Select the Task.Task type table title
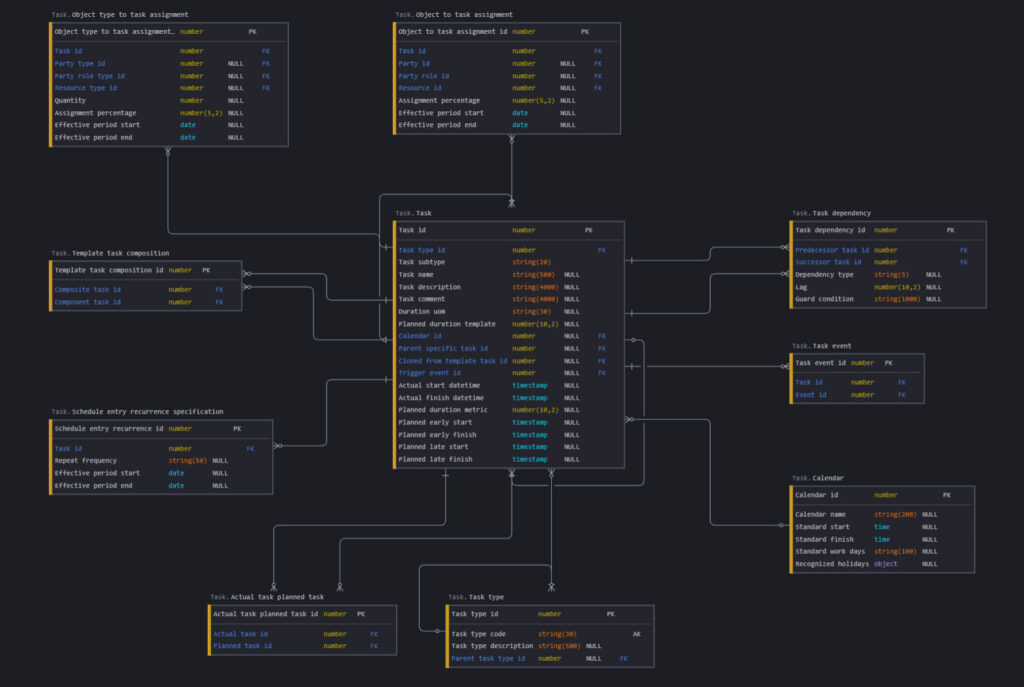1024x687 pixels. point(476,597)
